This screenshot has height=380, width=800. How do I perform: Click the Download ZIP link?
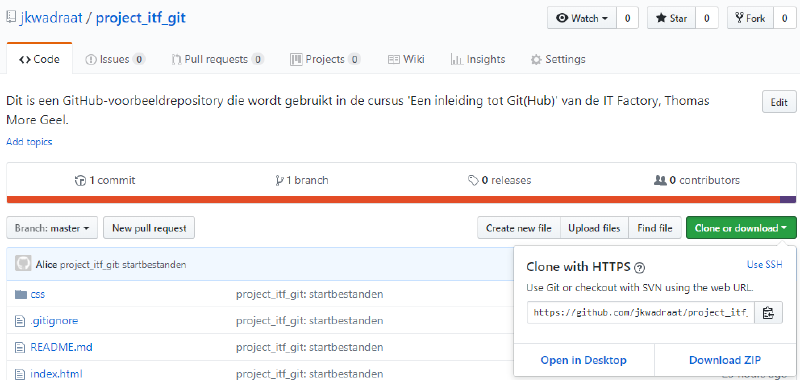725,360
